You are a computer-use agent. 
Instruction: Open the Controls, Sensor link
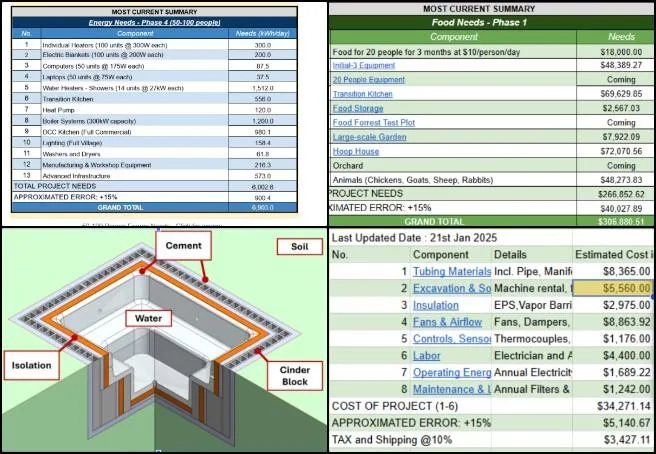[x=452, y=339]
